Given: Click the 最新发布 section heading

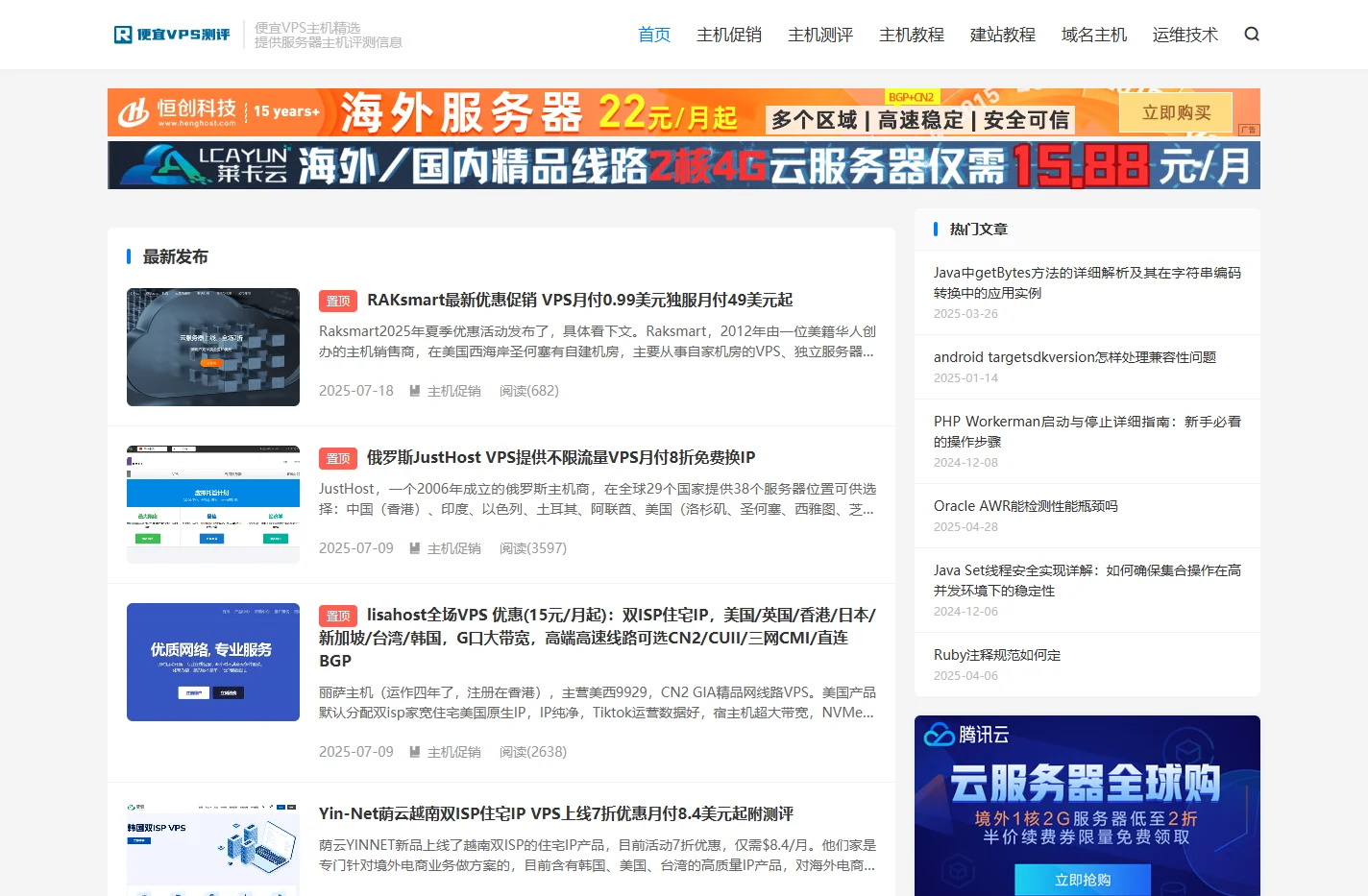Looking at the screenshot, I should tap(176, 256).
